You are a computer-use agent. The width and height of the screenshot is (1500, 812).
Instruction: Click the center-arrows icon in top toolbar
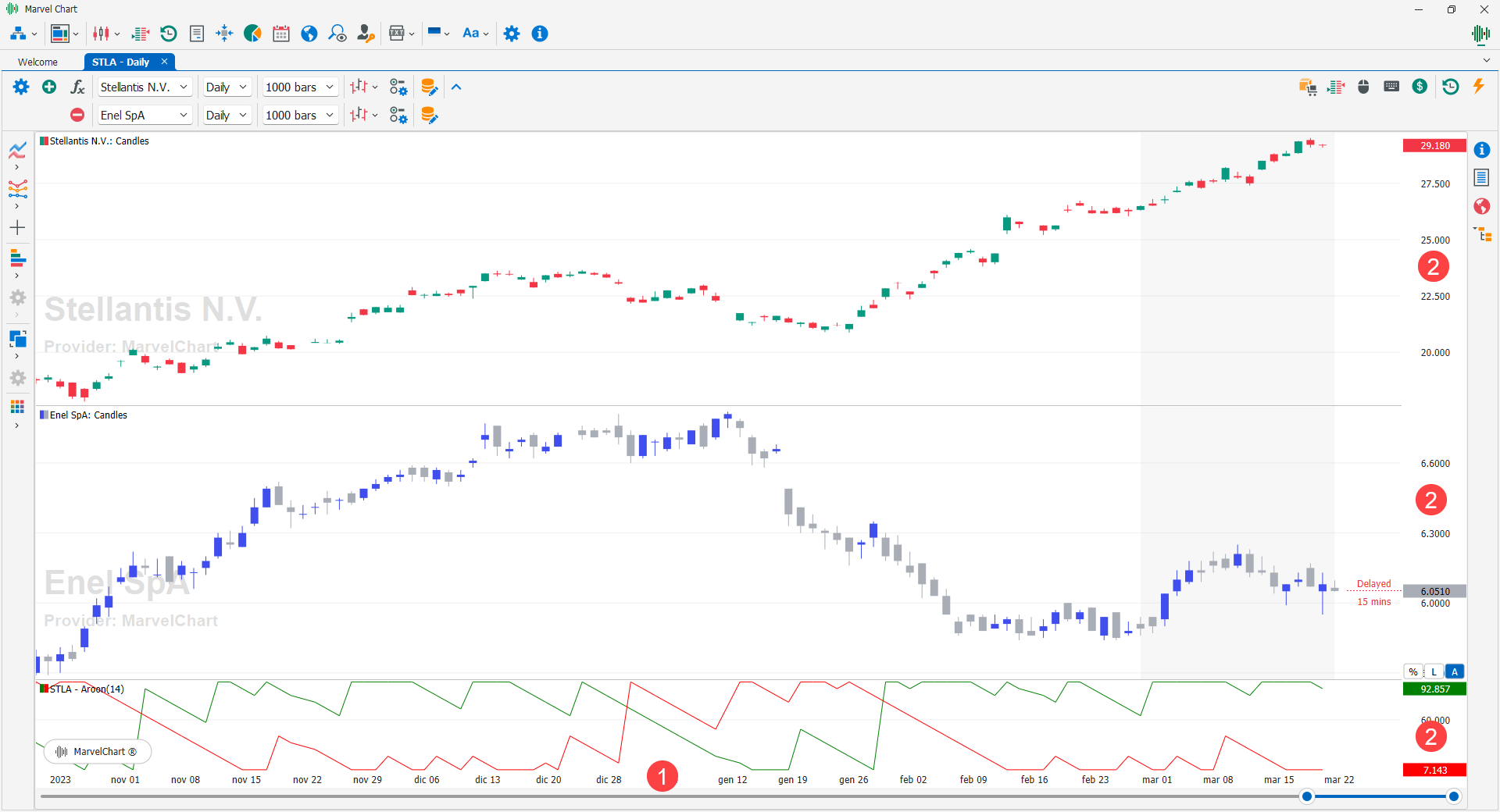[x=224, y=34]
